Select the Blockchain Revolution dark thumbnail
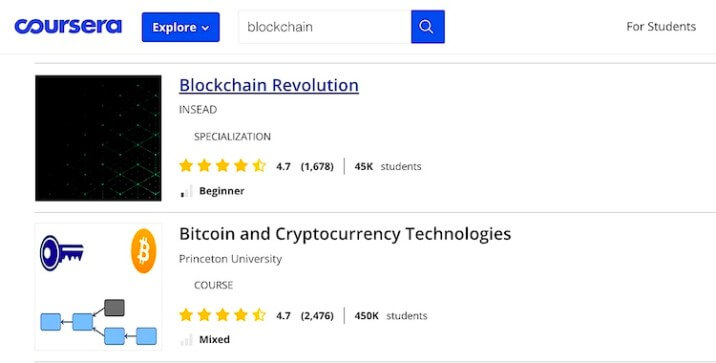 pyautogui.click(x=98, y=138)
